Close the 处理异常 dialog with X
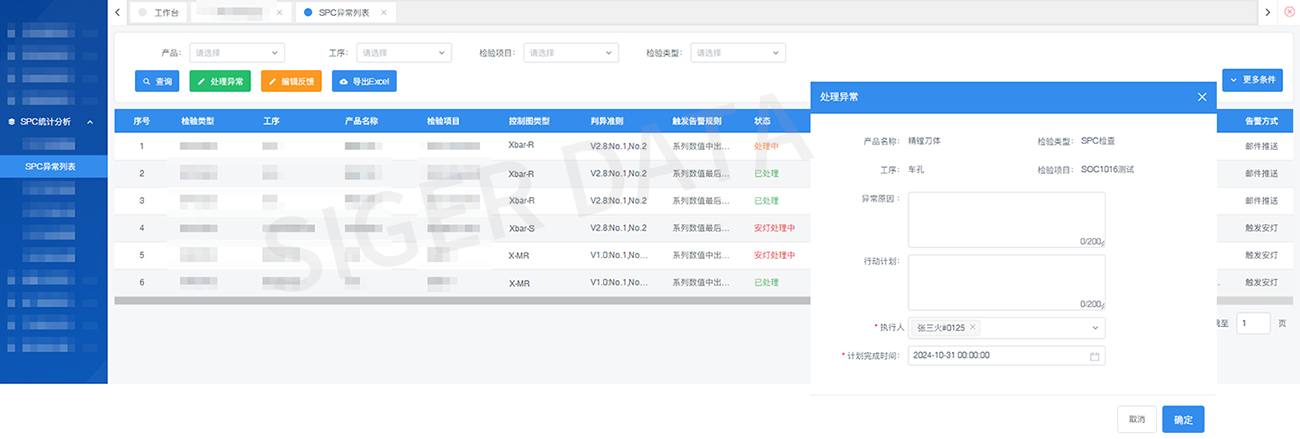This screenshot has height=439, width=1300. (1202, 97)
